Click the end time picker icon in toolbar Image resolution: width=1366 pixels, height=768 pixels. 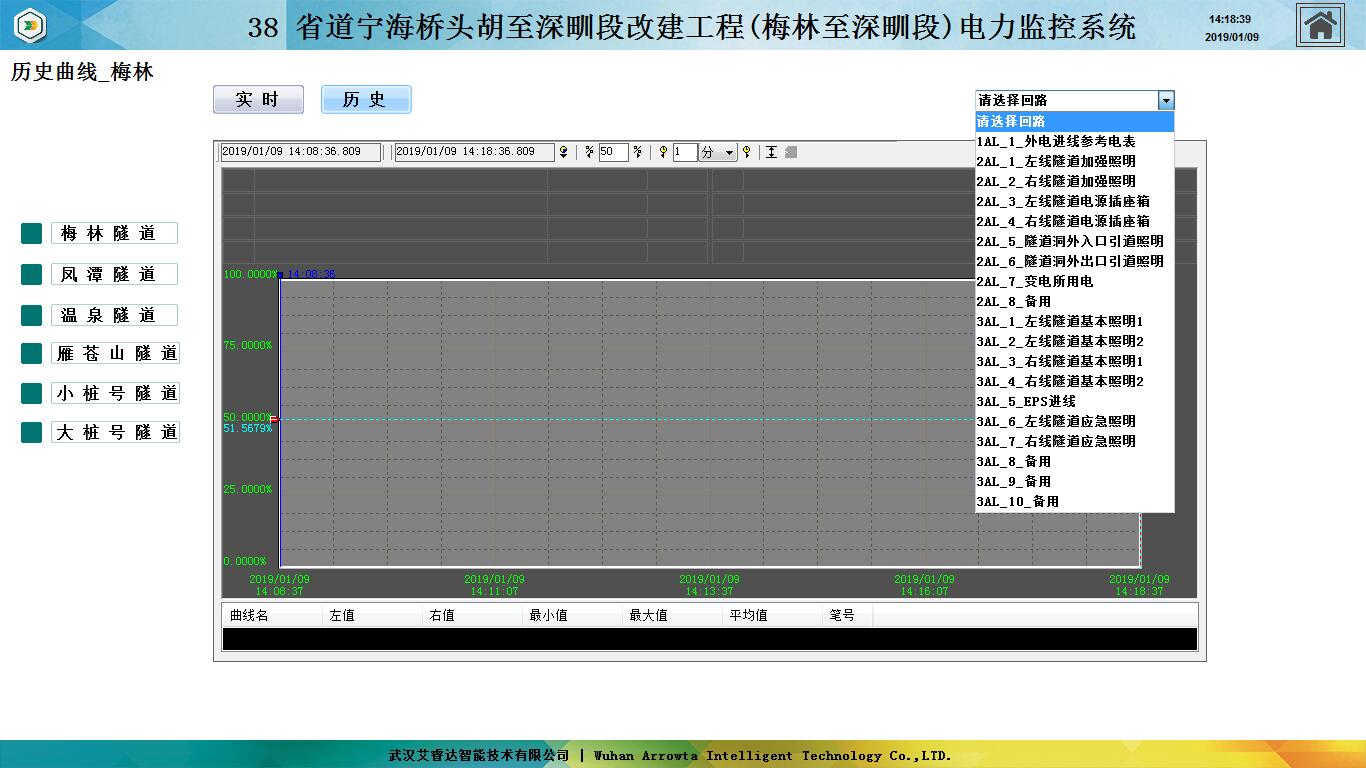point(564,152)
